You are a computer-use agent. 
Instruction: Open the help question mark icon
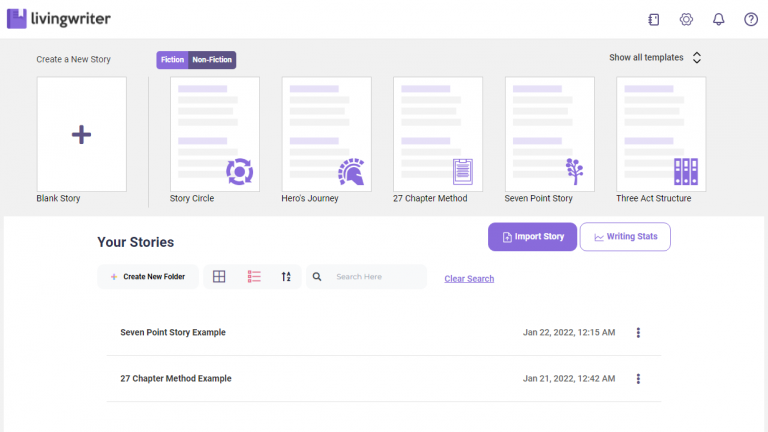point(750,19)
